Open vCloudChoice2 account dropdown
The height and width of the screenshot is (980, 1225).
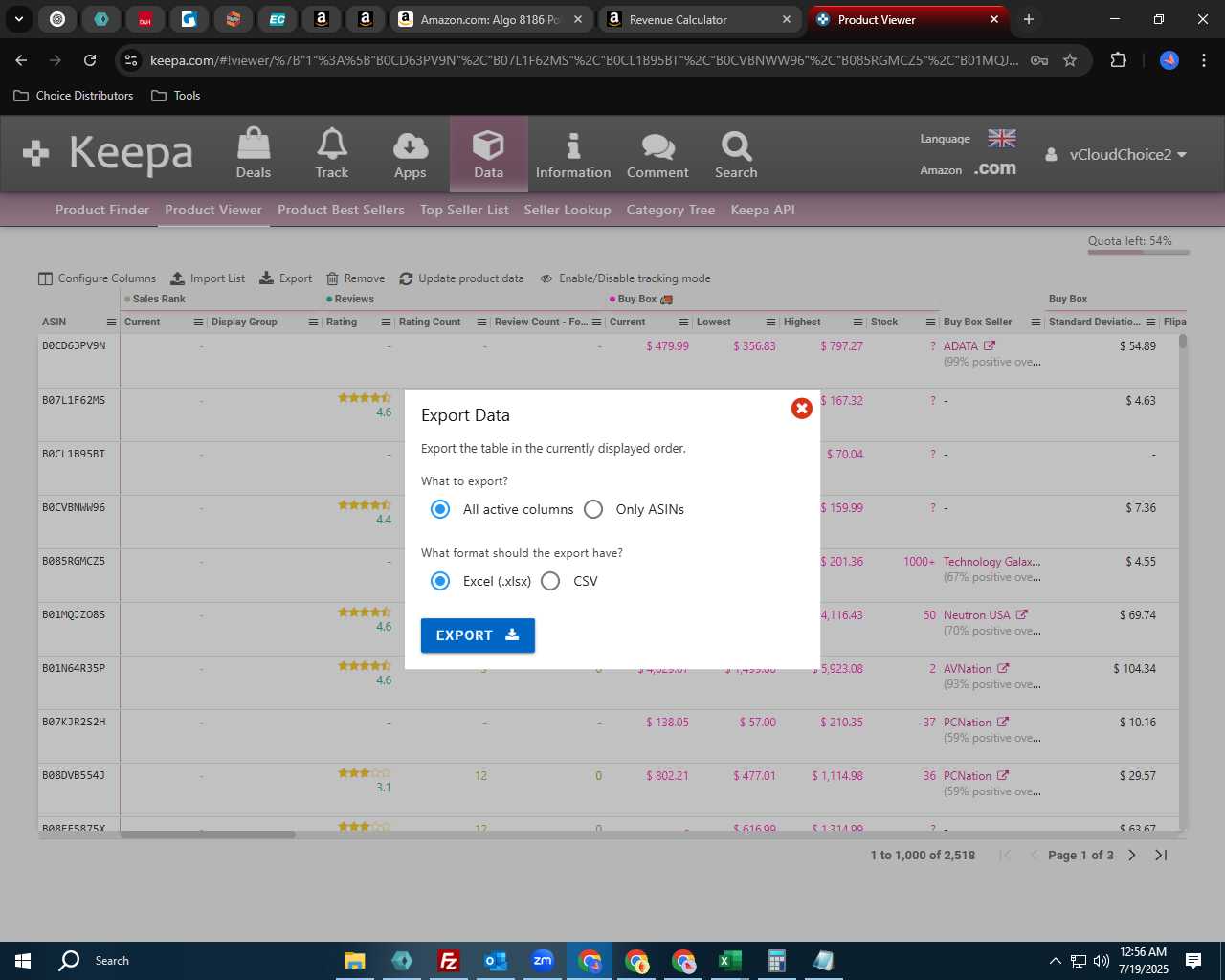1116,154
